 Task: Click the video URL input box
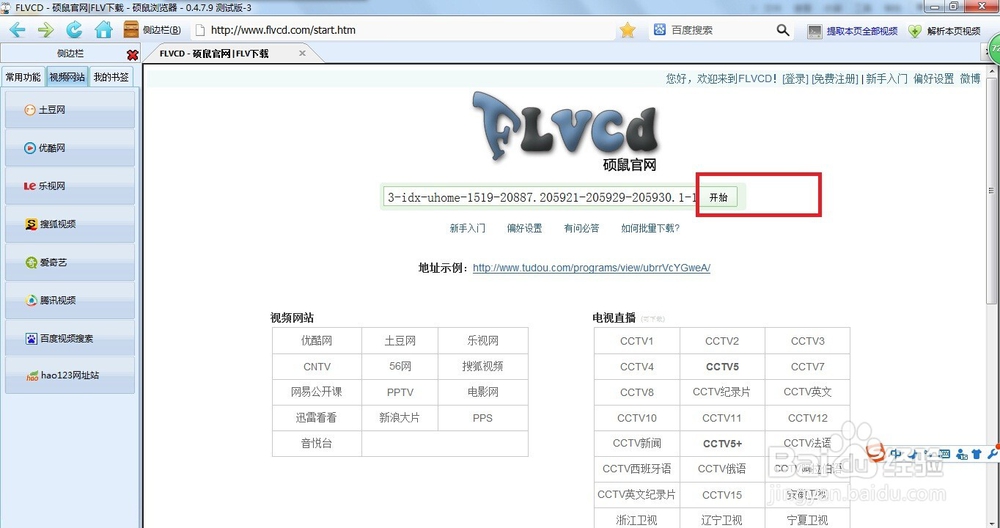coord(541,197)
